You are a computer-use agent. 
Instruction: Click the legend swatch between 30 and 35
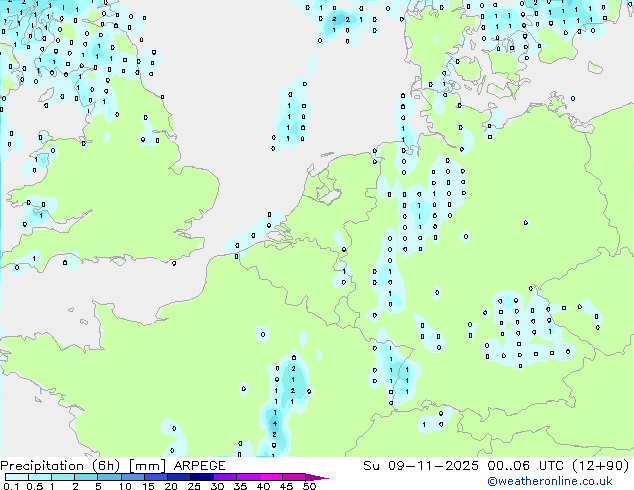click(225, 477)
